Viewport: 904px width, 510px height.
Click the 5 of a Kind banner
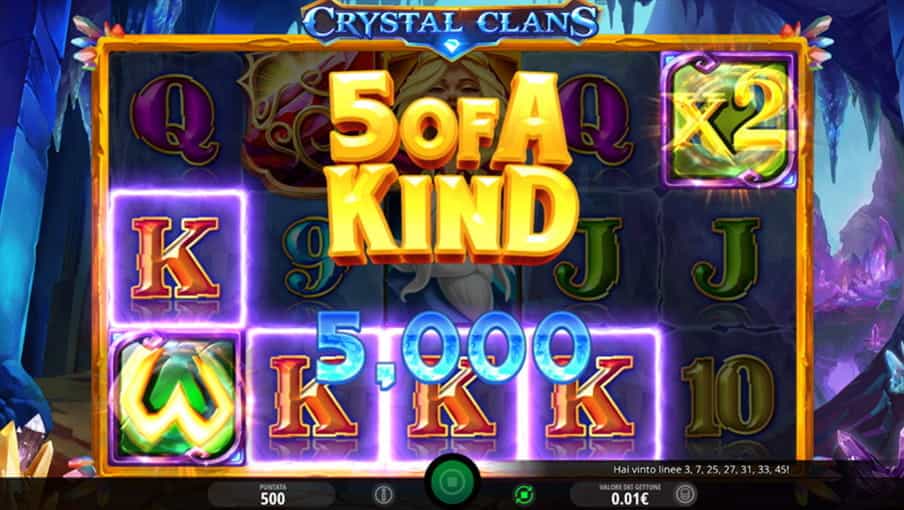(x=453, y=167)
